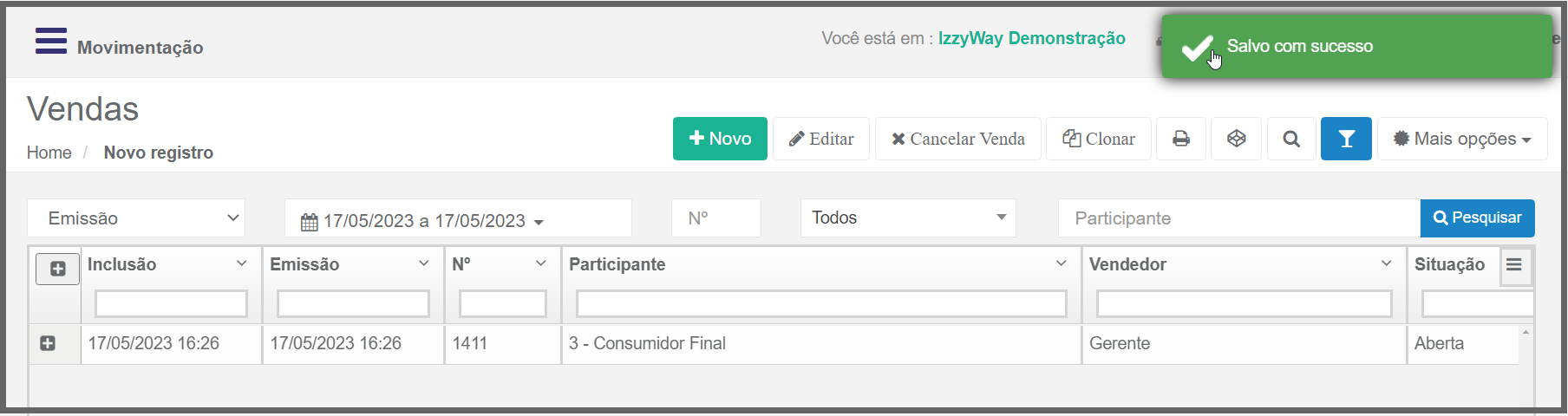This screenshot has width=1568, height=416.
Task: Expand the row for sale 1411
Action: pyautogui.click(x=48, y=343)
